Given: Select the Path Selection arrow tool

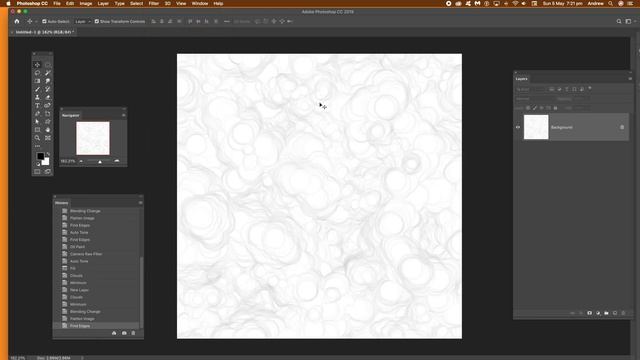Looking at the screenshot, I should pos(37,122).
